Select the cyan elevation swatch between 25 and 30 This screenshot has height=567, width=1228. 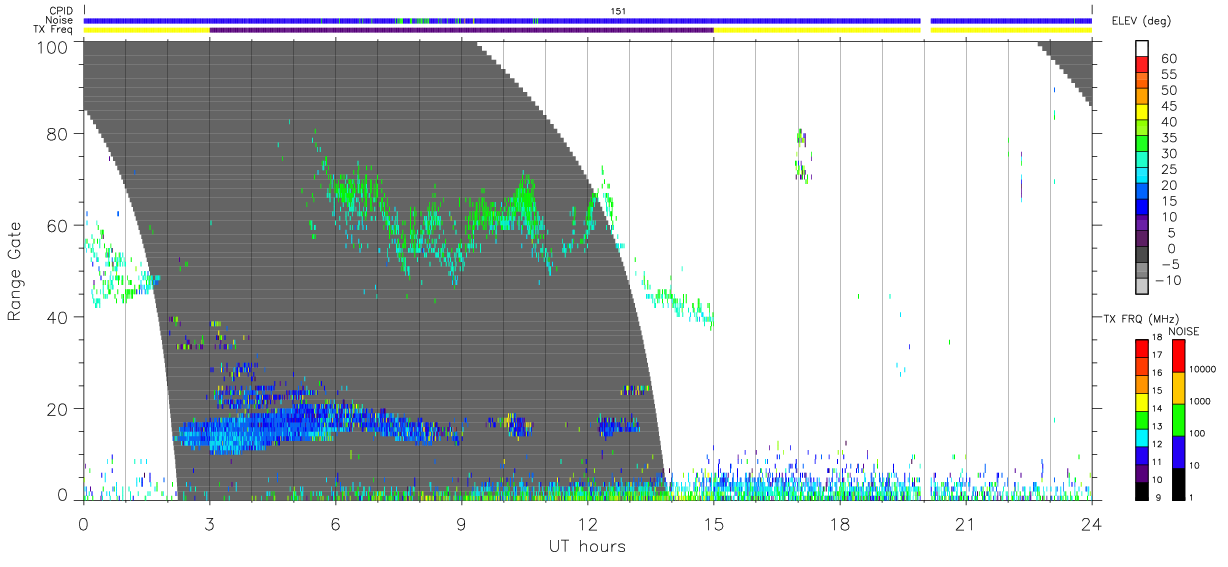click(x=1142, y=158)
